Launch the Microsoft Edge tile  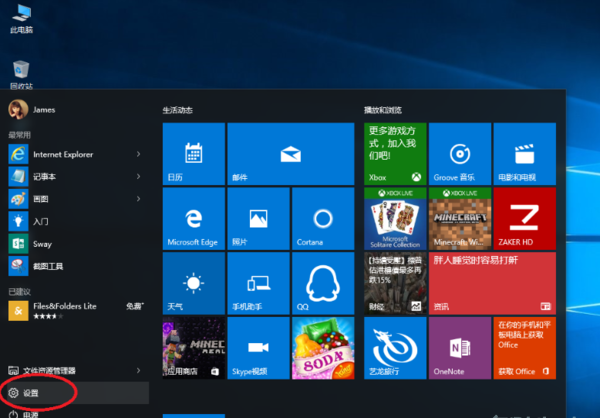194,219
